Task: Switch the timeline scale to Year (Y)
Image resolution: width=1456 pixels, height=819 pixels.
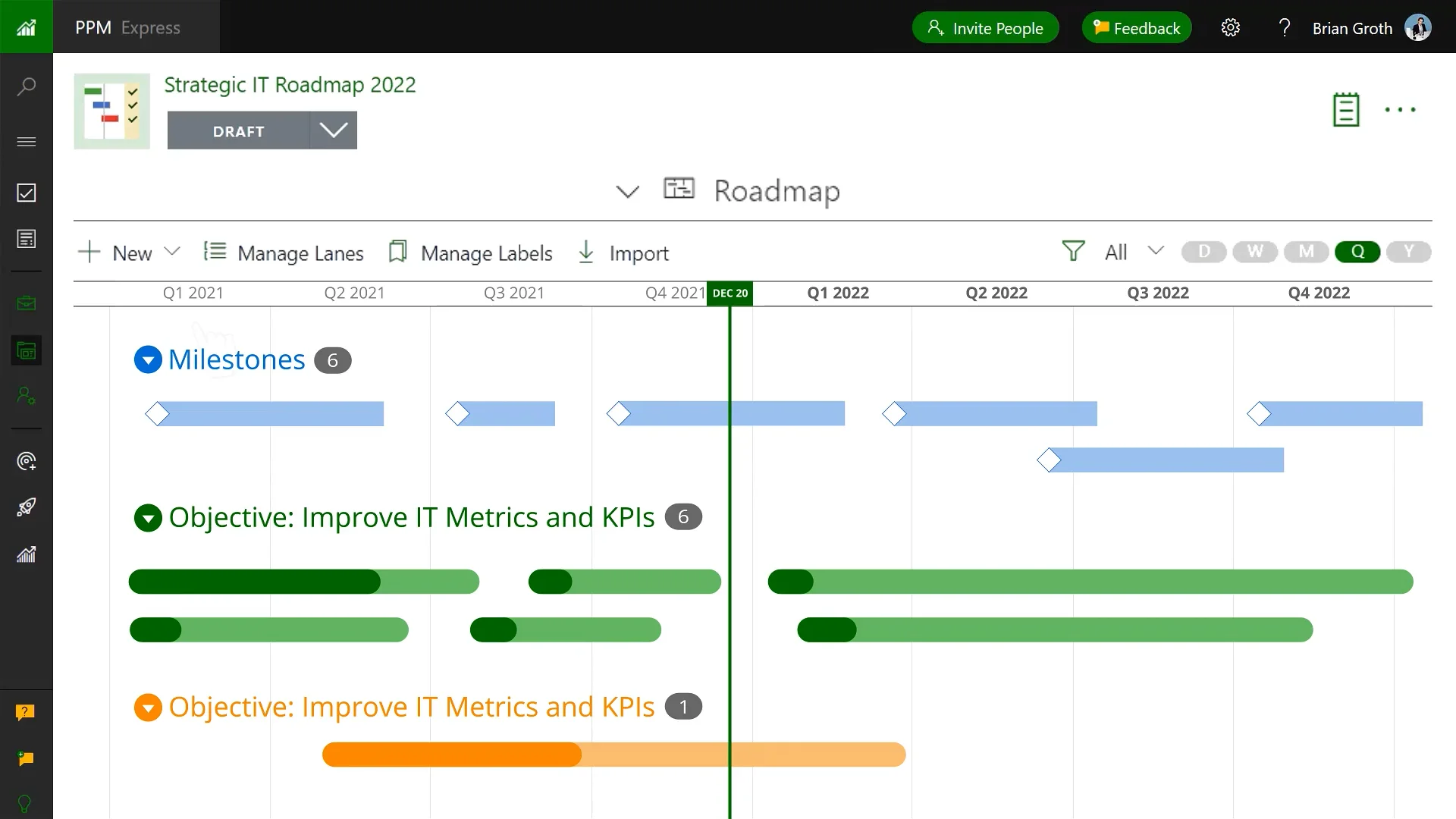Action: (x=1408, y=252)
